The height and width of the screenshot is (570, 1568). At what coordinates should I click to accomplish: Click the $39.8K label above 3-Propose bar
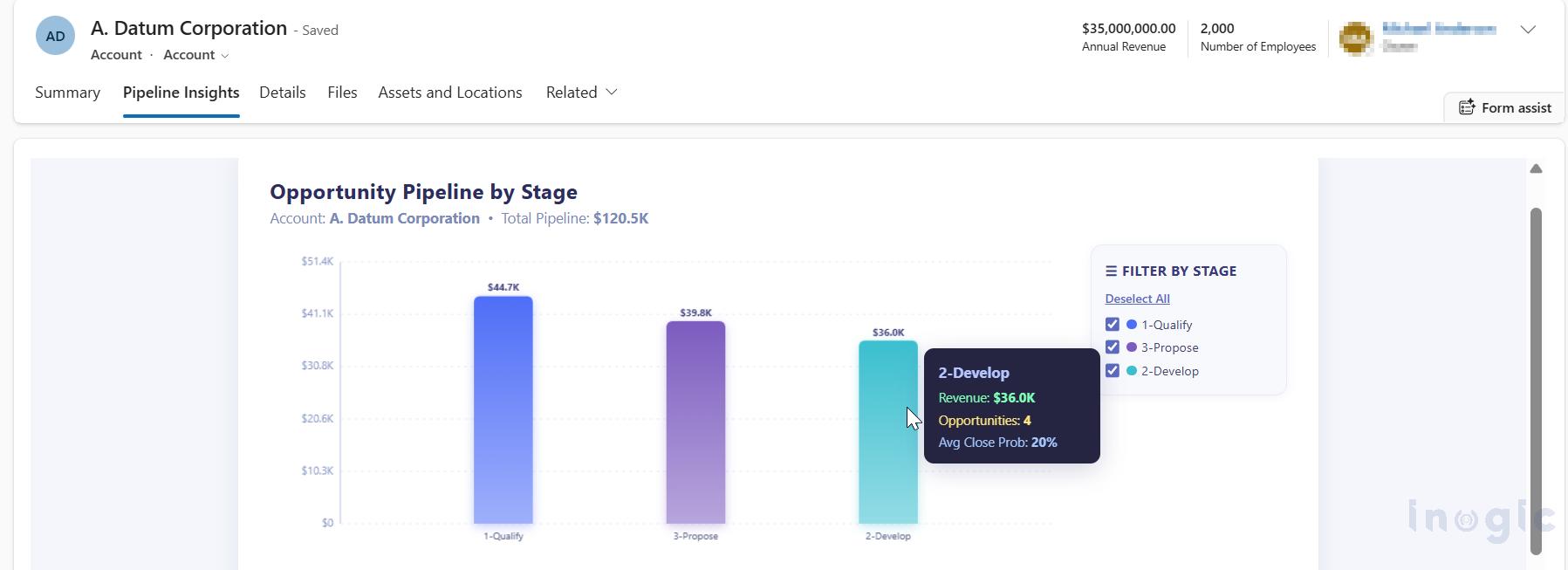pyautogui.click(x=695, y=312)
